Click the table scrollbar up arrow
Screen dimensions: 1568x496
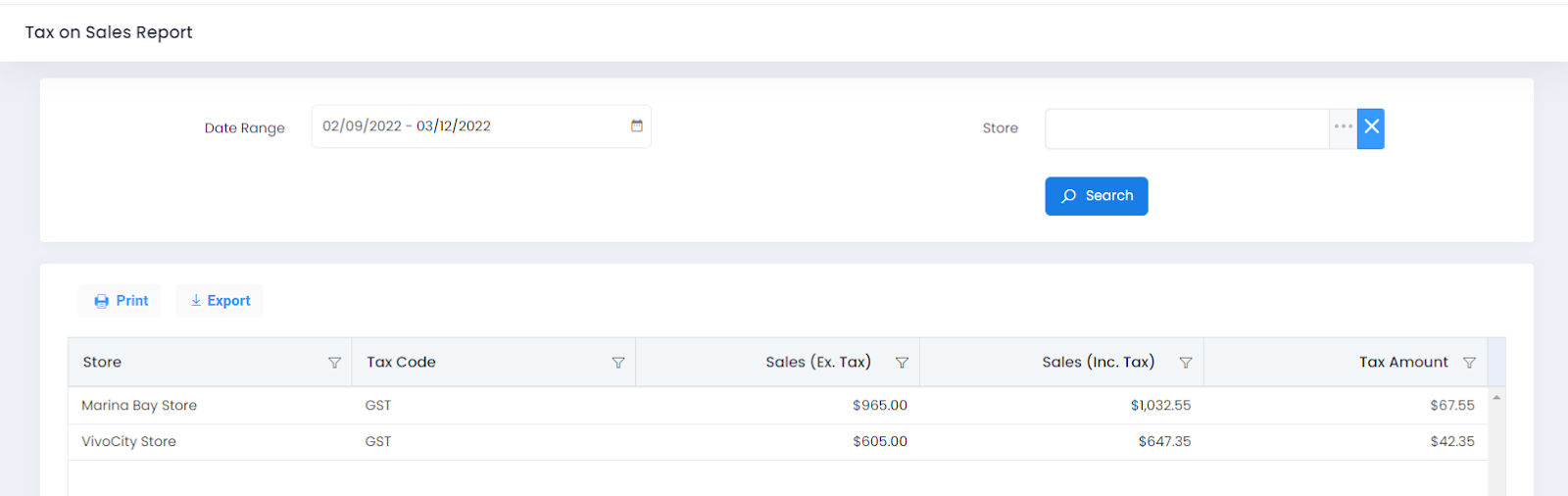point(1496,398)
